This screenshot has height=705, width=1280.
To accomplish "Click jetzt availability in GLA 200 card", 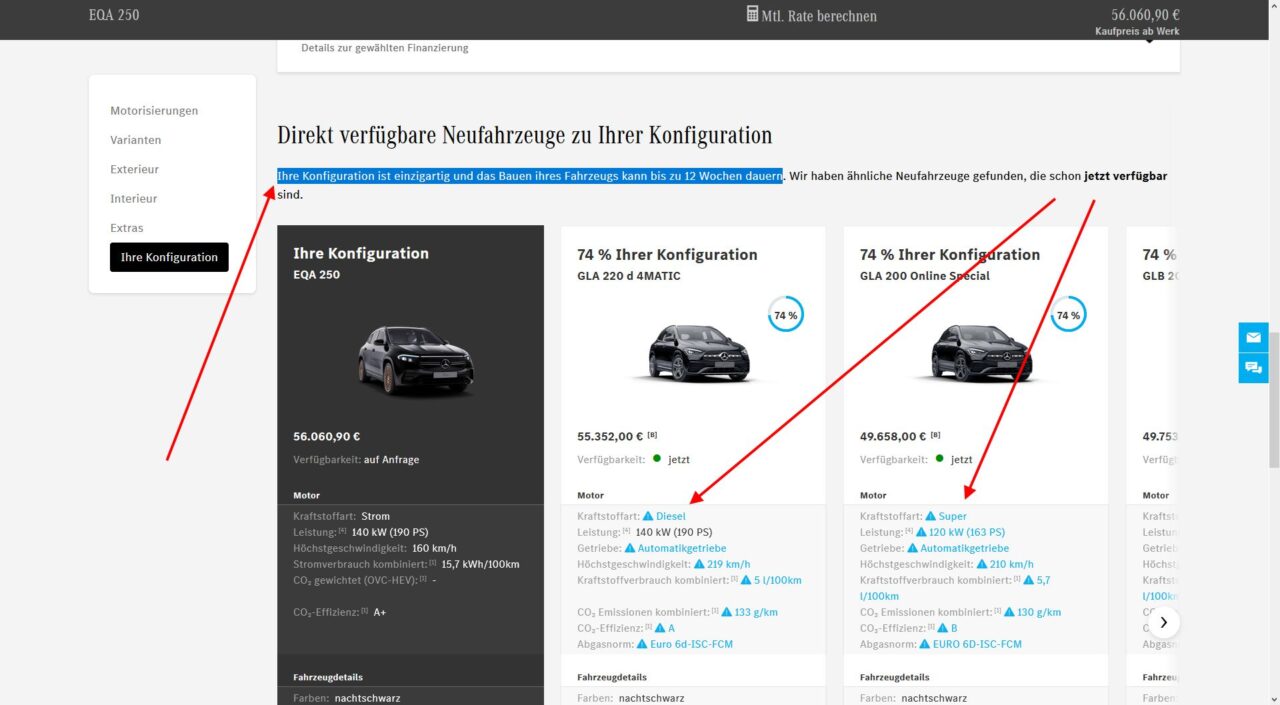I will coord(961,460).
